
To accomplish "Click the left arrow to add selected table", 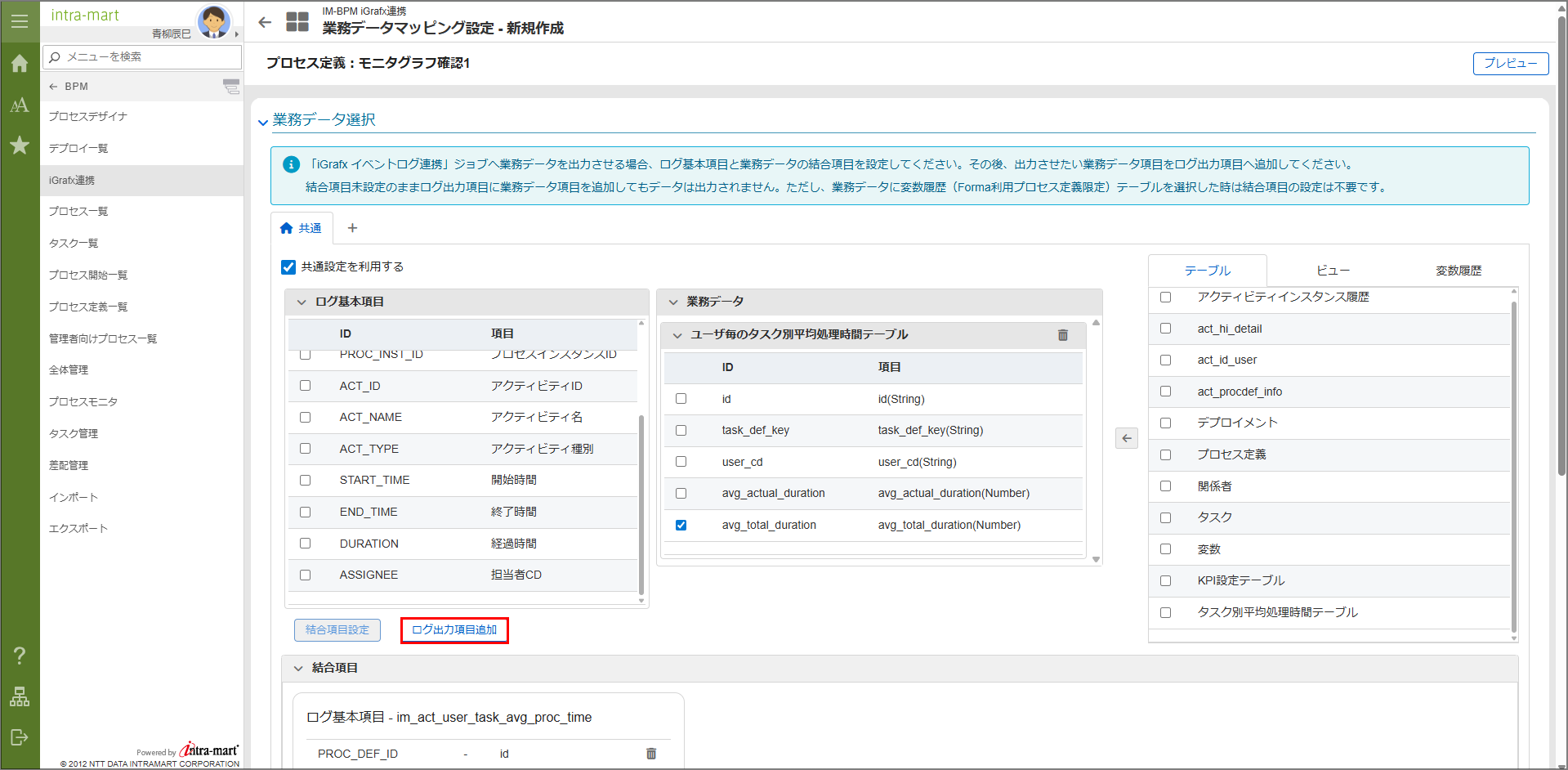I will click(1126, 438).
